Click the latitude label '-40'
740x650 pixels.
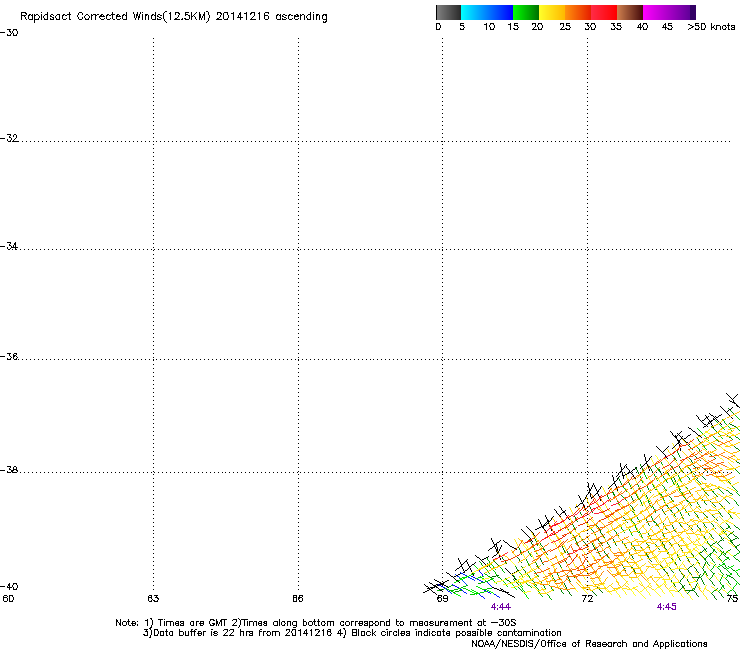click(x=9, y=586)
